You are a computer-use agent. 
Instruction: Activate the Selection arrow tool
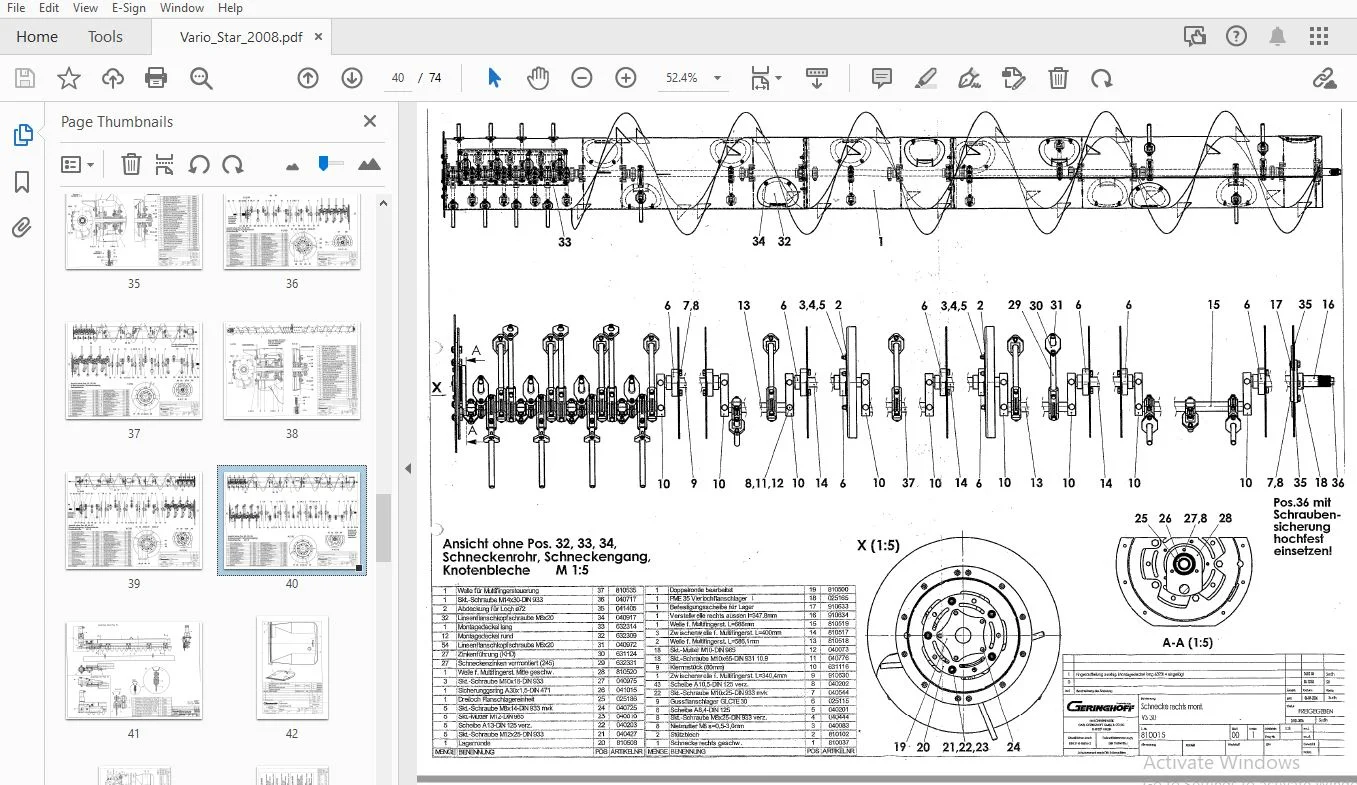[494, 78]
